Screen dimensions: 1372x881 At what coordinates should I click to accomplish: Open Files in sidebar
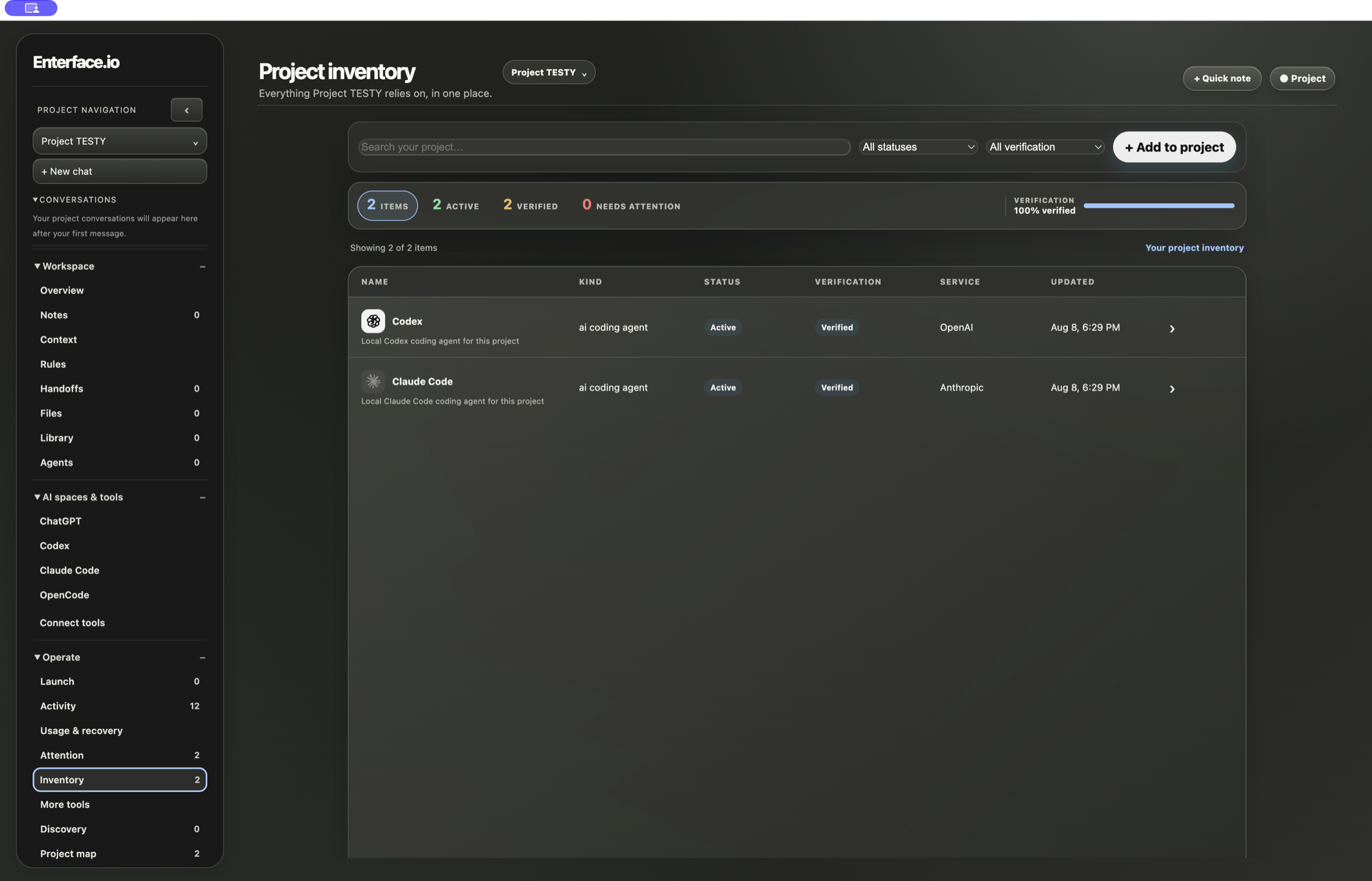pos(120,413)
